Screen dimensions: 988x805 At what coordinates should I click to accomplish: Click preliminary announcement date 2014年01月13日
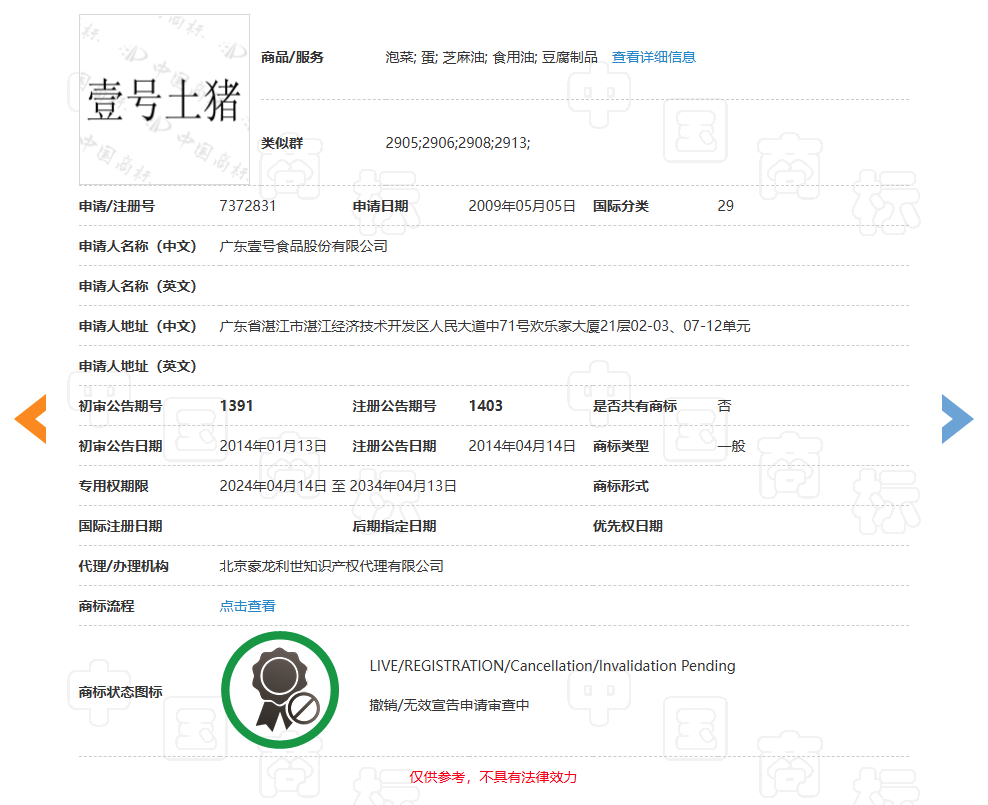tap(273, 446)
